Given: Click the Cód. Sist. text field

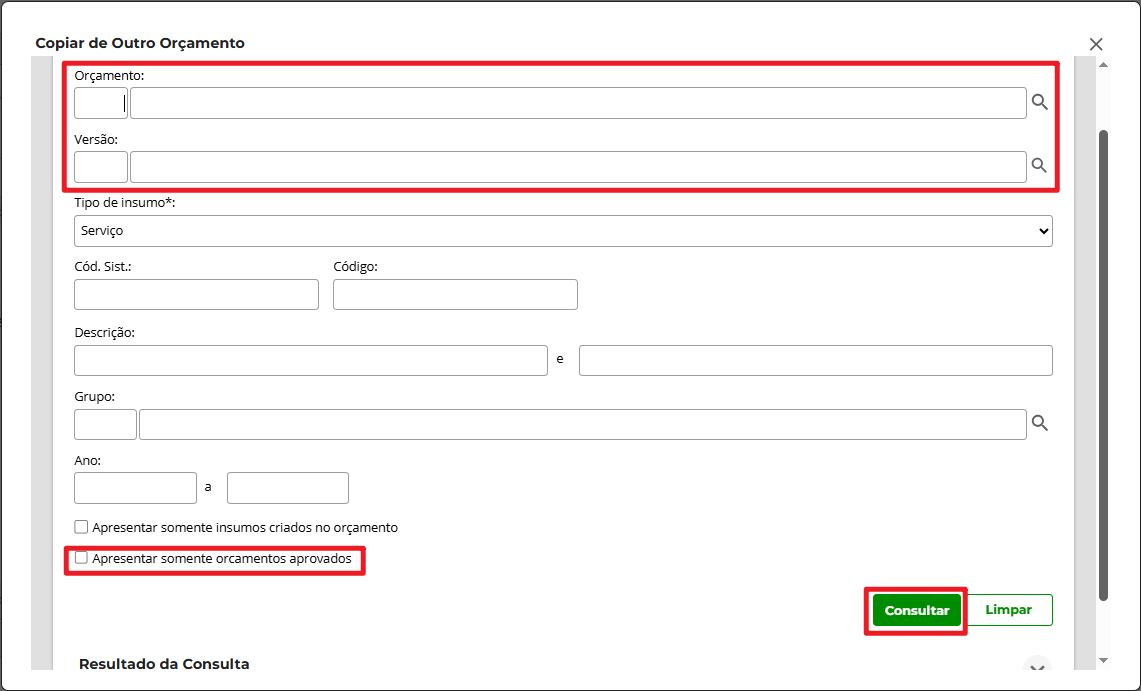Looking at the screenshot, I should click(196, 295).
